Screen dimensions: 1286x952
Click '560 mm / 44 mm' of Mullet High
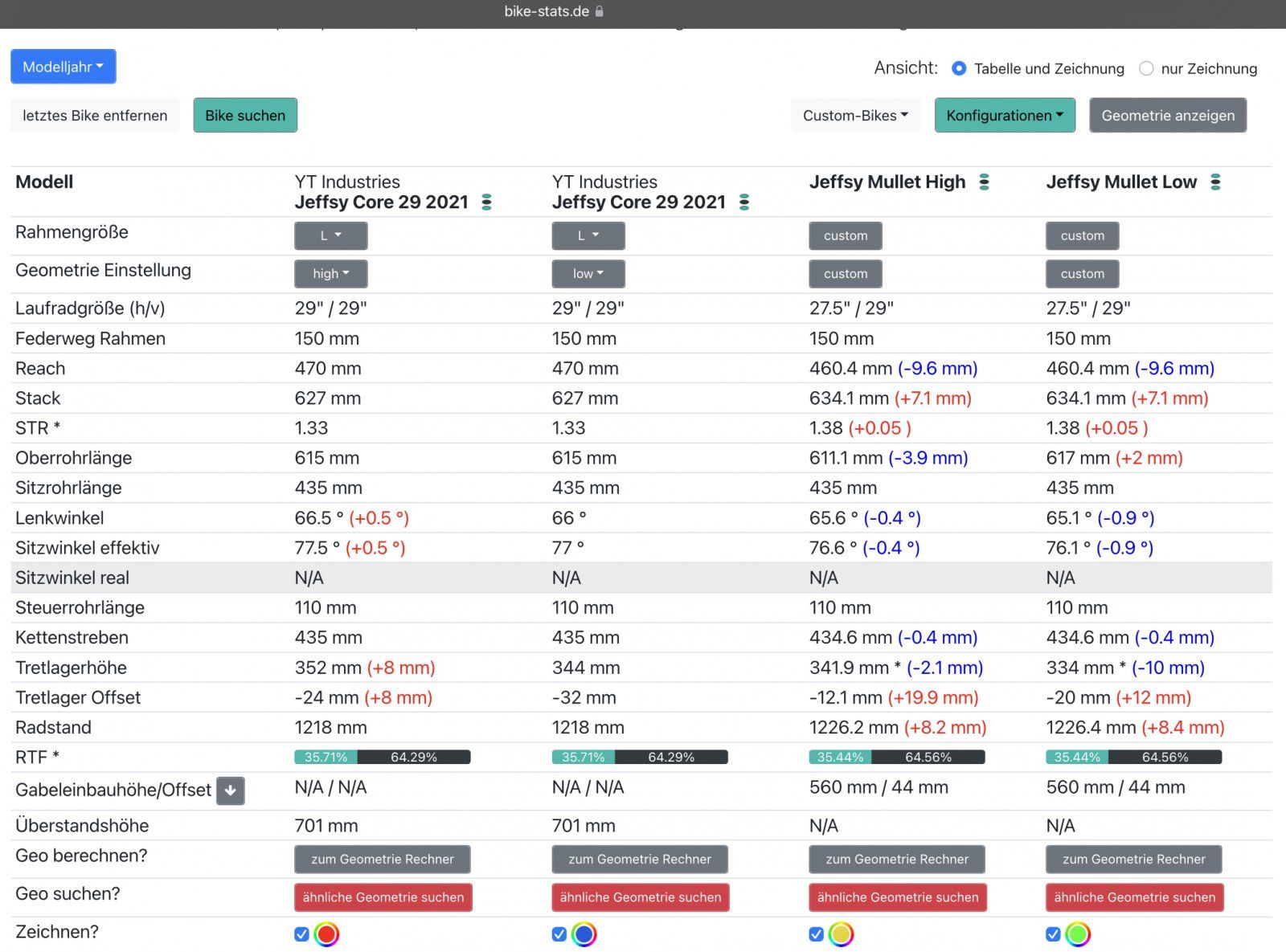878,787
